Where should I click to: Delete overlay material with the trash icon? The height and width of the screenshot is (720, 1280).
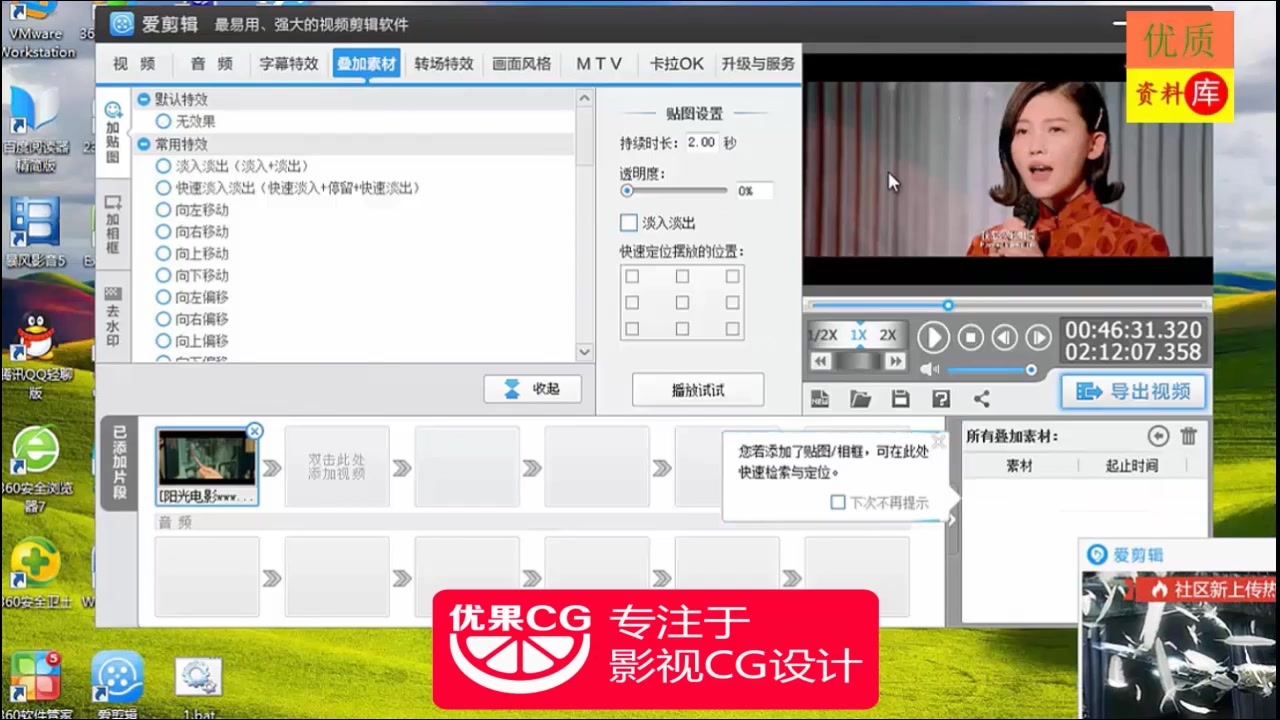(x=1188, y=436)
